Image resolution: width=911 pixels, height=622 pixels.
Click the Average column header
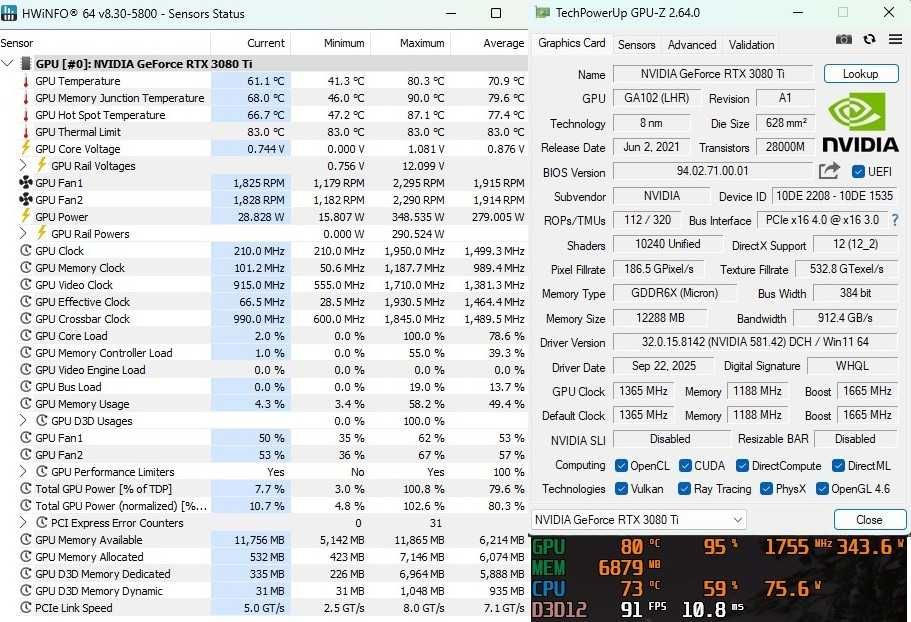(x=490, y=43)
